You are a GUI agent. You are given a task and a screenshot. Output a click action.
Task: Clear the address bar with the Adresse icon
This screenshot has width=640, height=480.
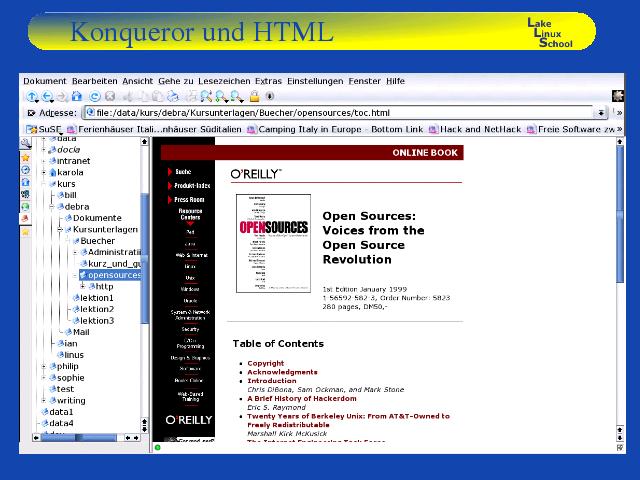pos(31,113)
